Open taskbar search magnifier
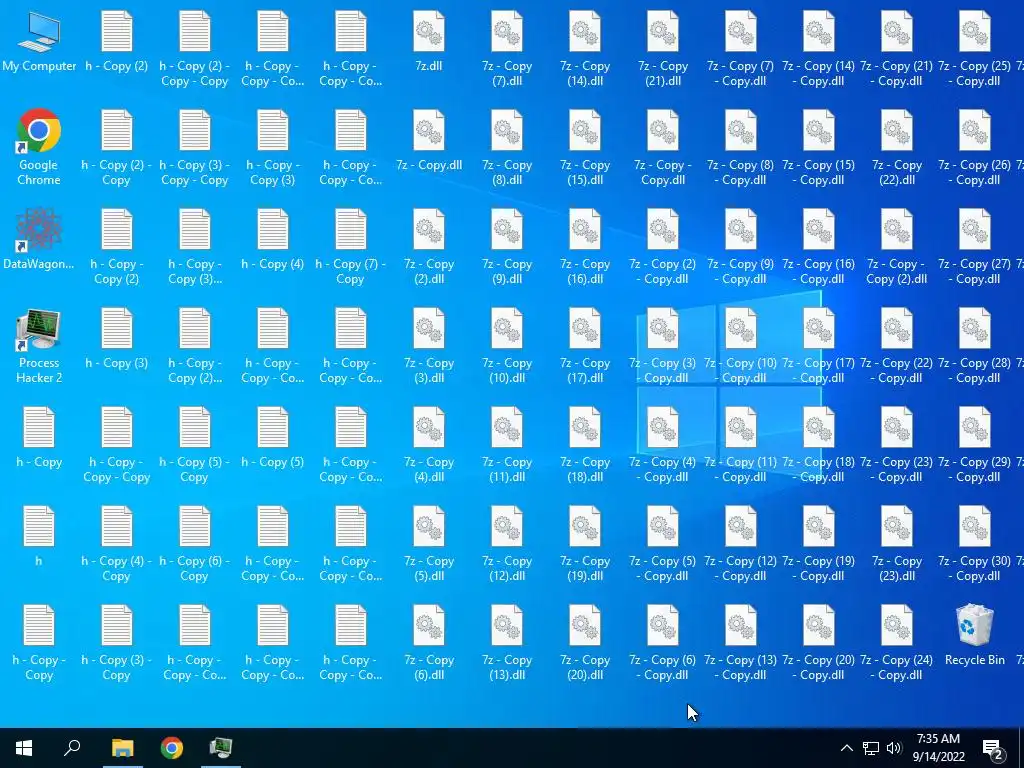 click(72, 748)
